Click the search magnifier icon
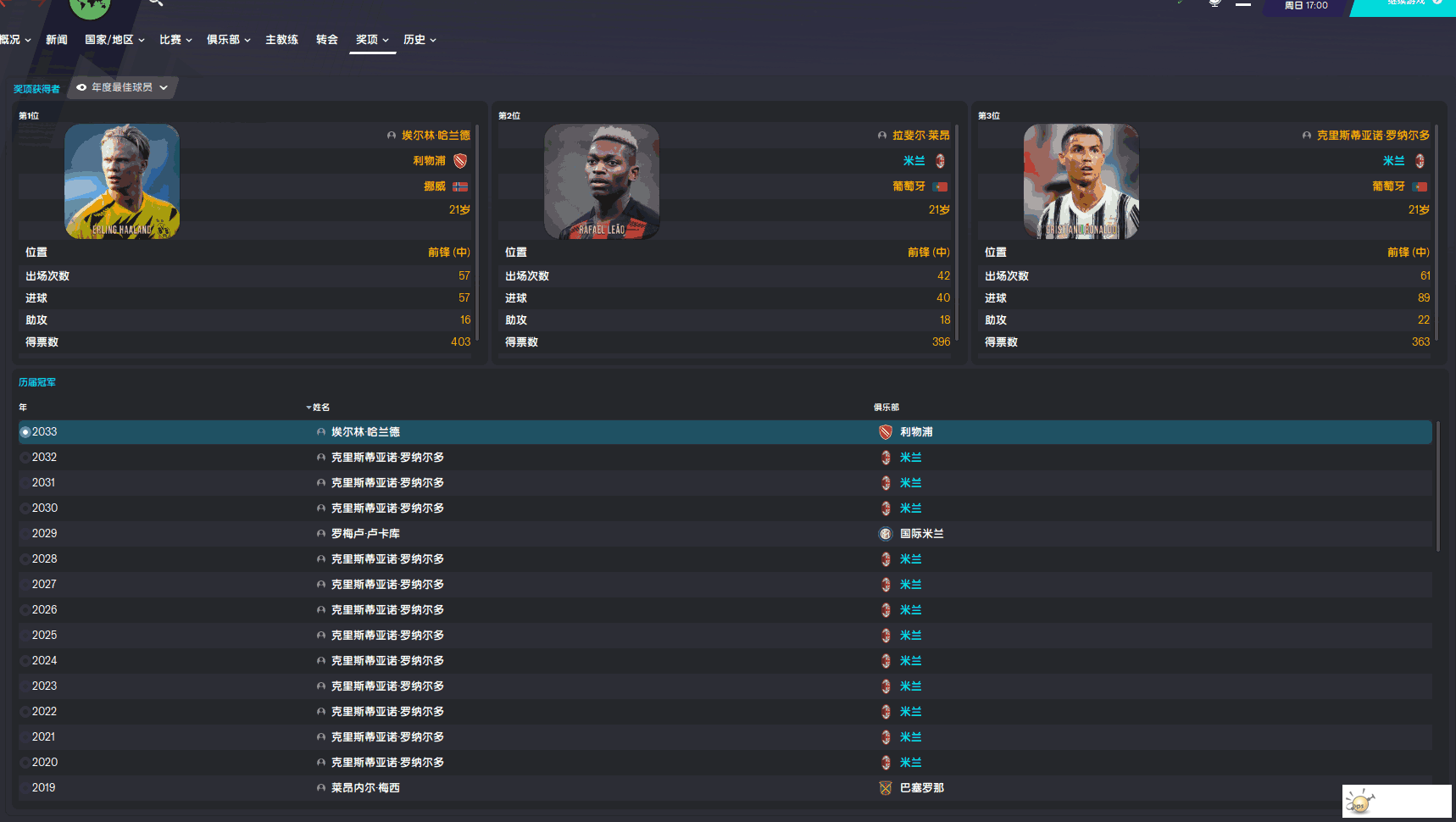1456x822 pixels. (x=156, y=3)
